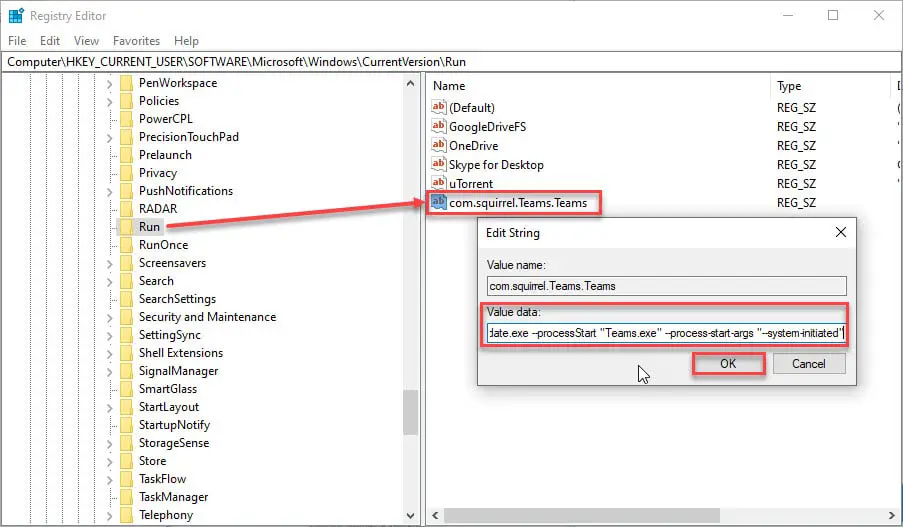Viewport: 903px width, 527px height.
Task: Expand the Shell Extensions key
Action: (x=109, y=354)
